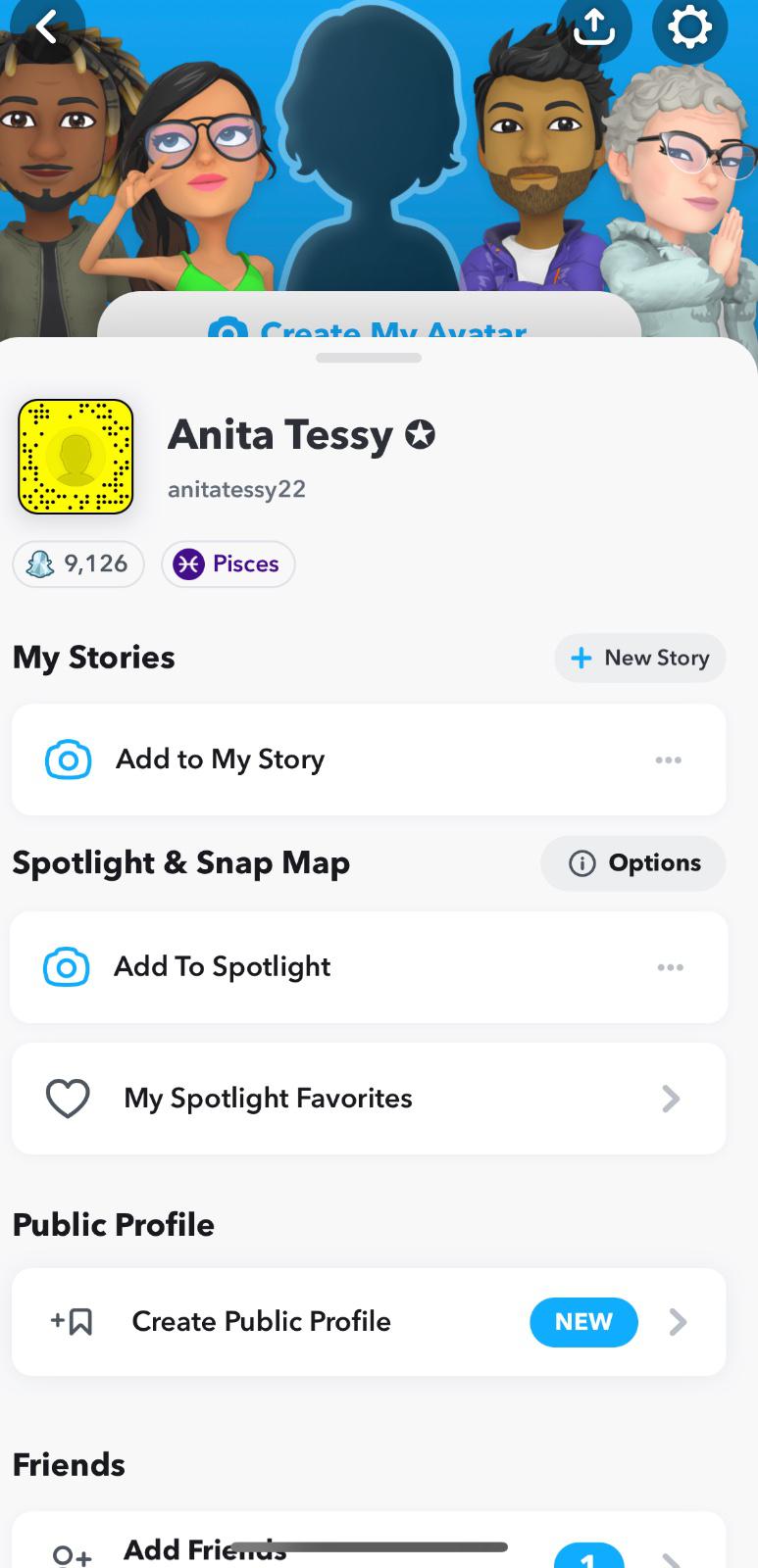The image size is (758, 1568).
Task: Open settings gear icon
Action: [x=689, y=27]
